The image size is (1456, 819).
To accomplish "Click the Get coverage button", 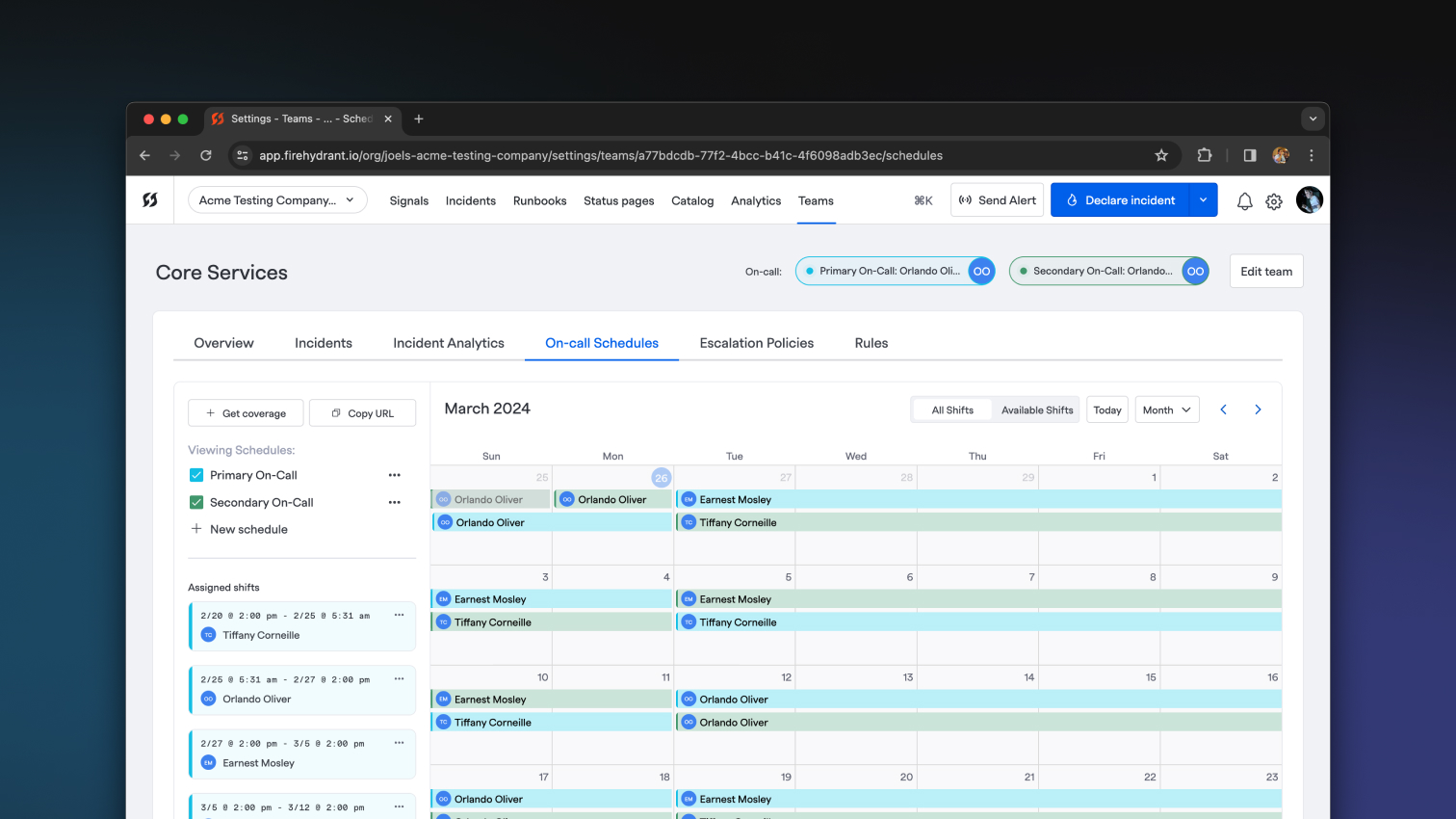I will [246, 413].
